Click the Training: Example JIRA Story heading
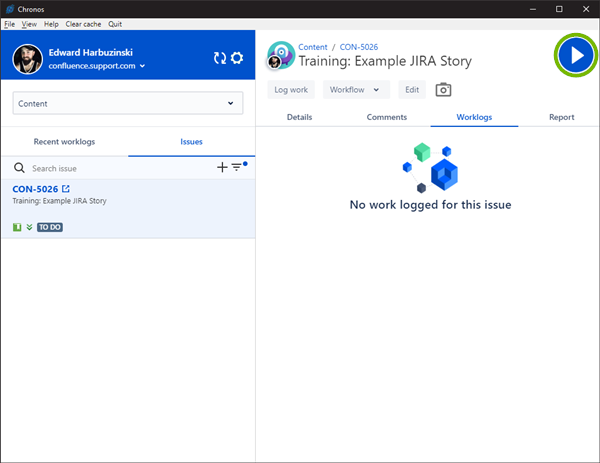 click(x=385, y=61)
